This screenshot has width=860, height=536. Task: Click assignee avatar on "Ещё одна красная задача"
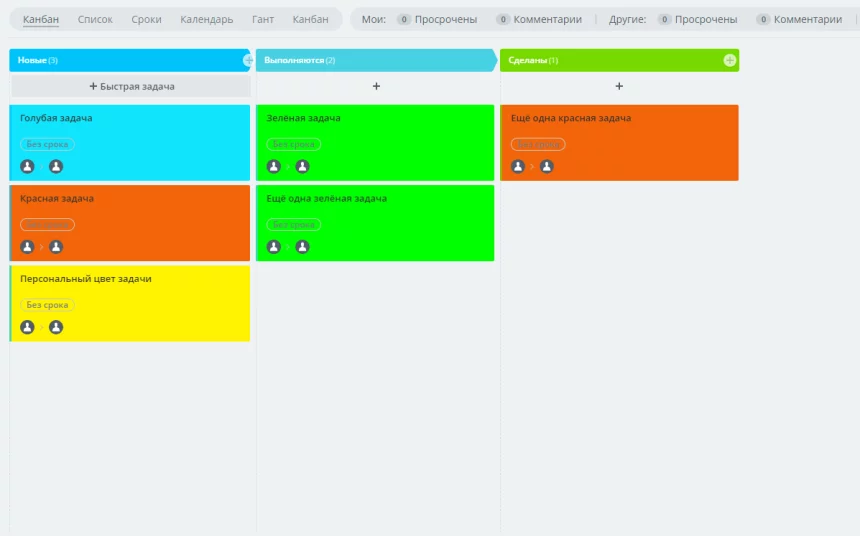pos(546,167)
